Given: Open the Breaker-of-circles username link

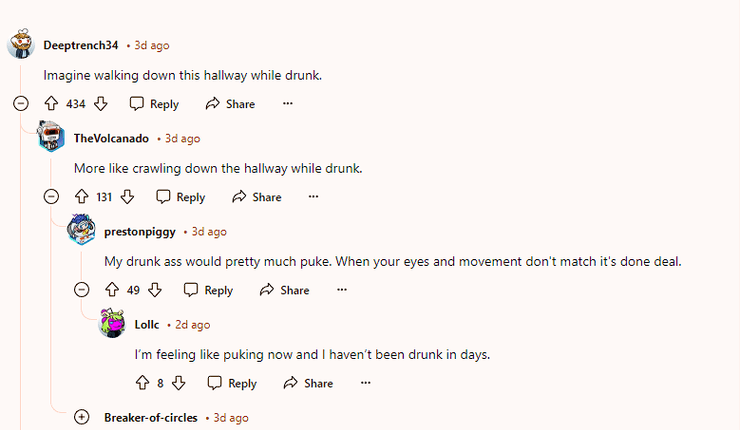Looking at the screenshot, I should [x=151, y=417].
